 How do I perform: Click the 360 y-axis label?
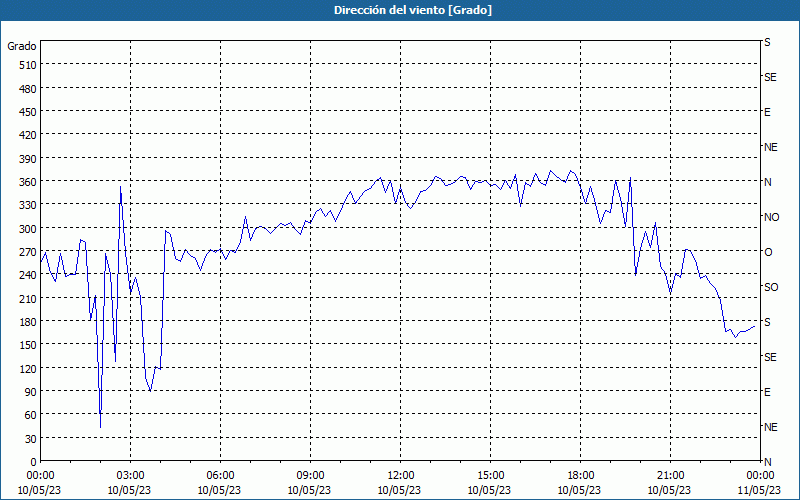tap(28, 182)
